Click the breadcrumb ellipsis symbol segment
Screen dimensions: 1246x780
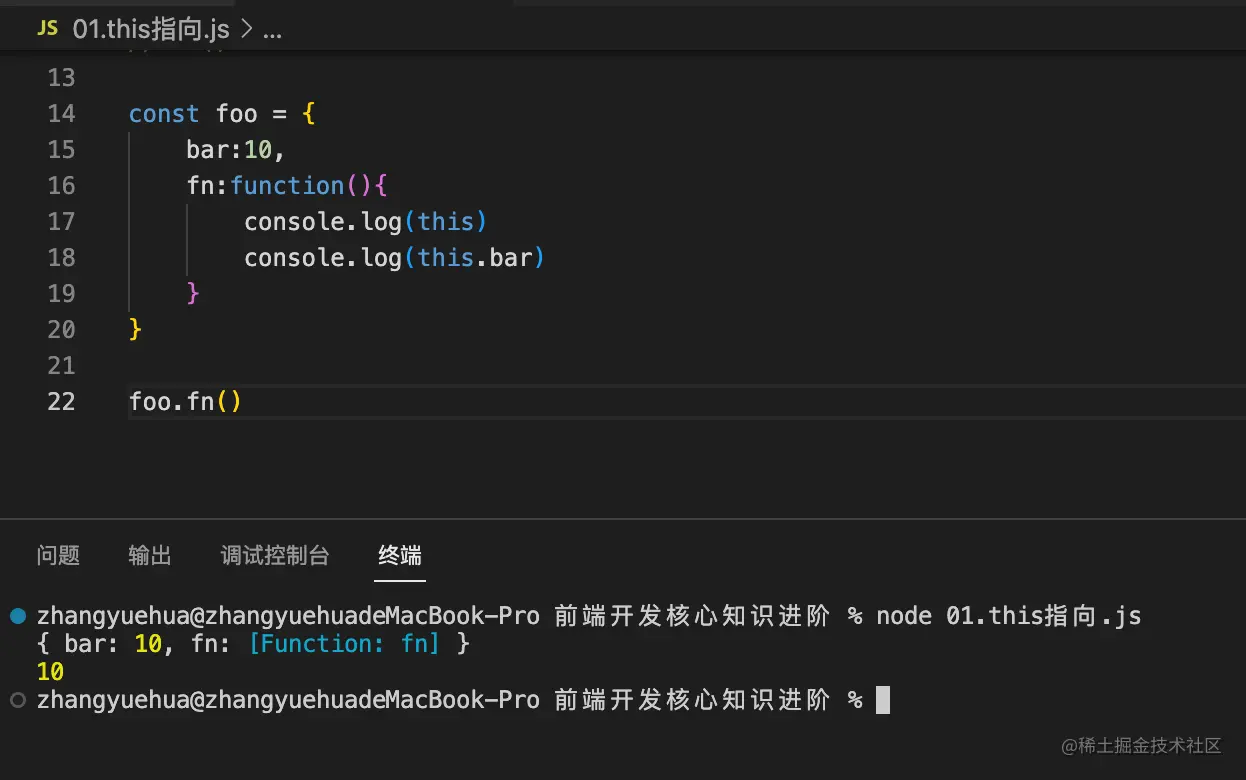point(272,31)
